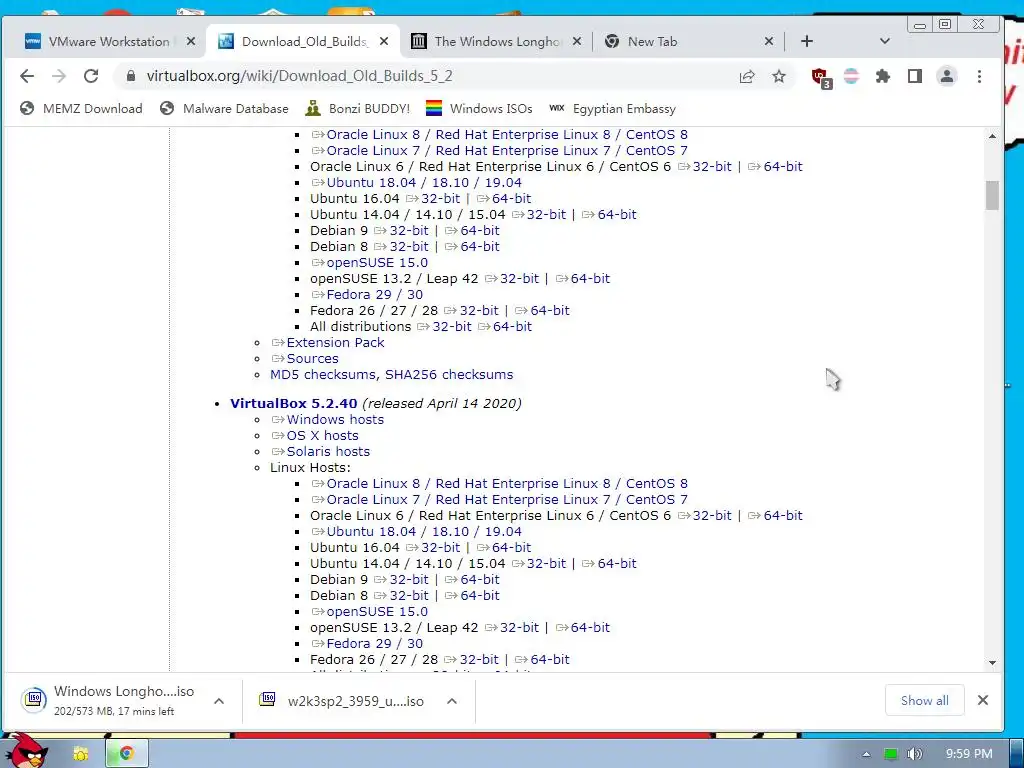
Task: Bookmark this page with star icon
Action: (778, 76)
